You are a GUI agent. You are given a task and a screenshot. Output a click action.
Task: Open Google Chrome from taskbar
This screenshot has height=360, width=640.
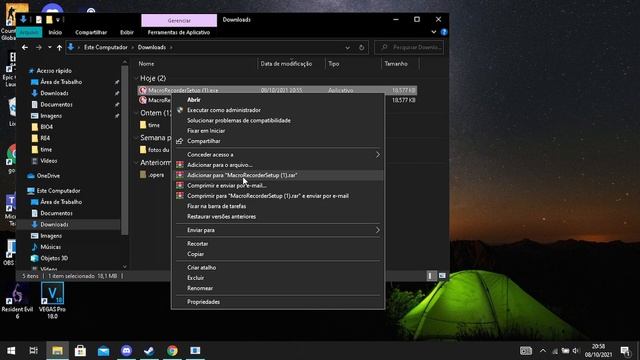point(172,351)
